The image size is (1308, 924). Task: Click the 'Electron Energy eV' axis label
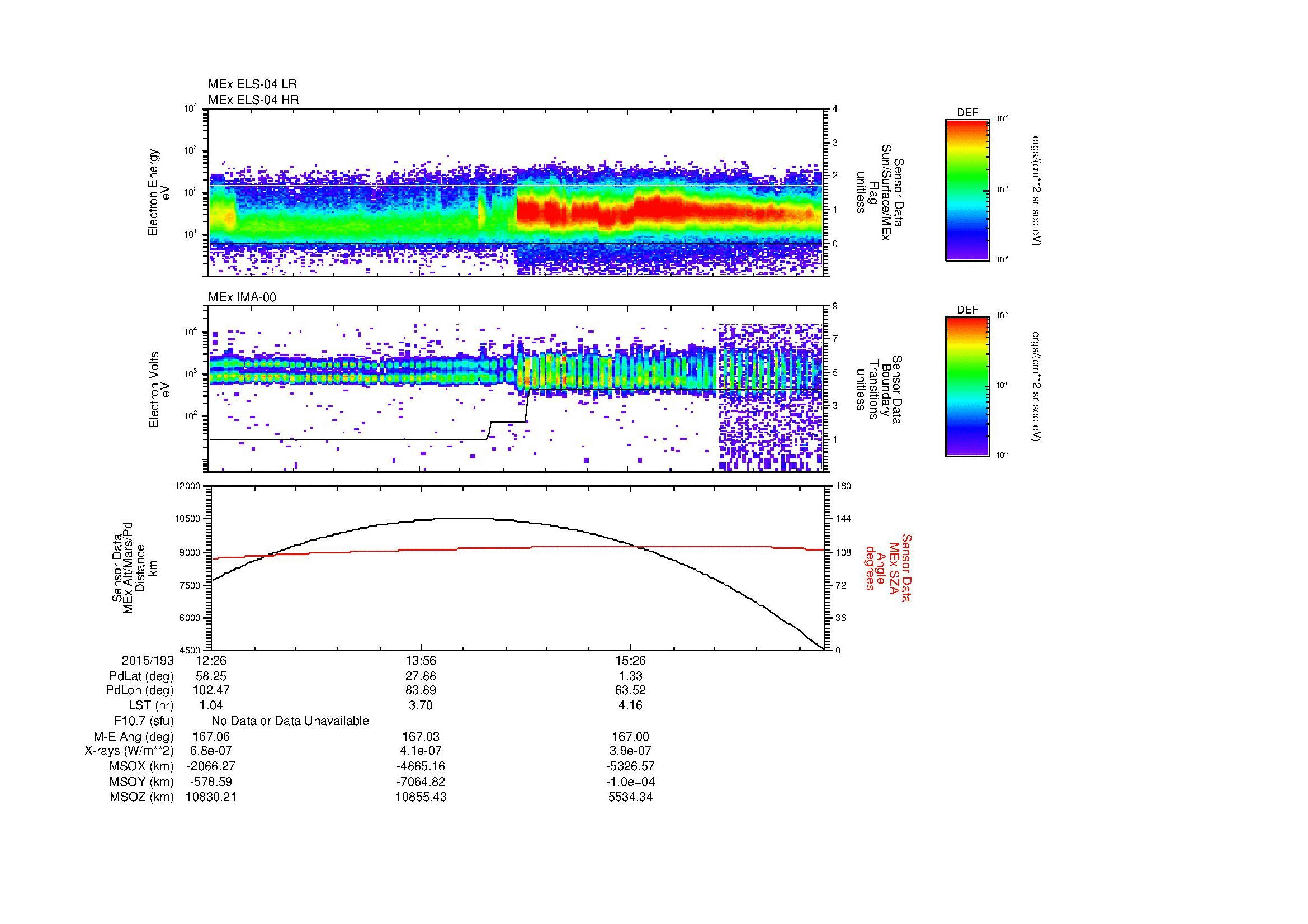click(159, 192)
